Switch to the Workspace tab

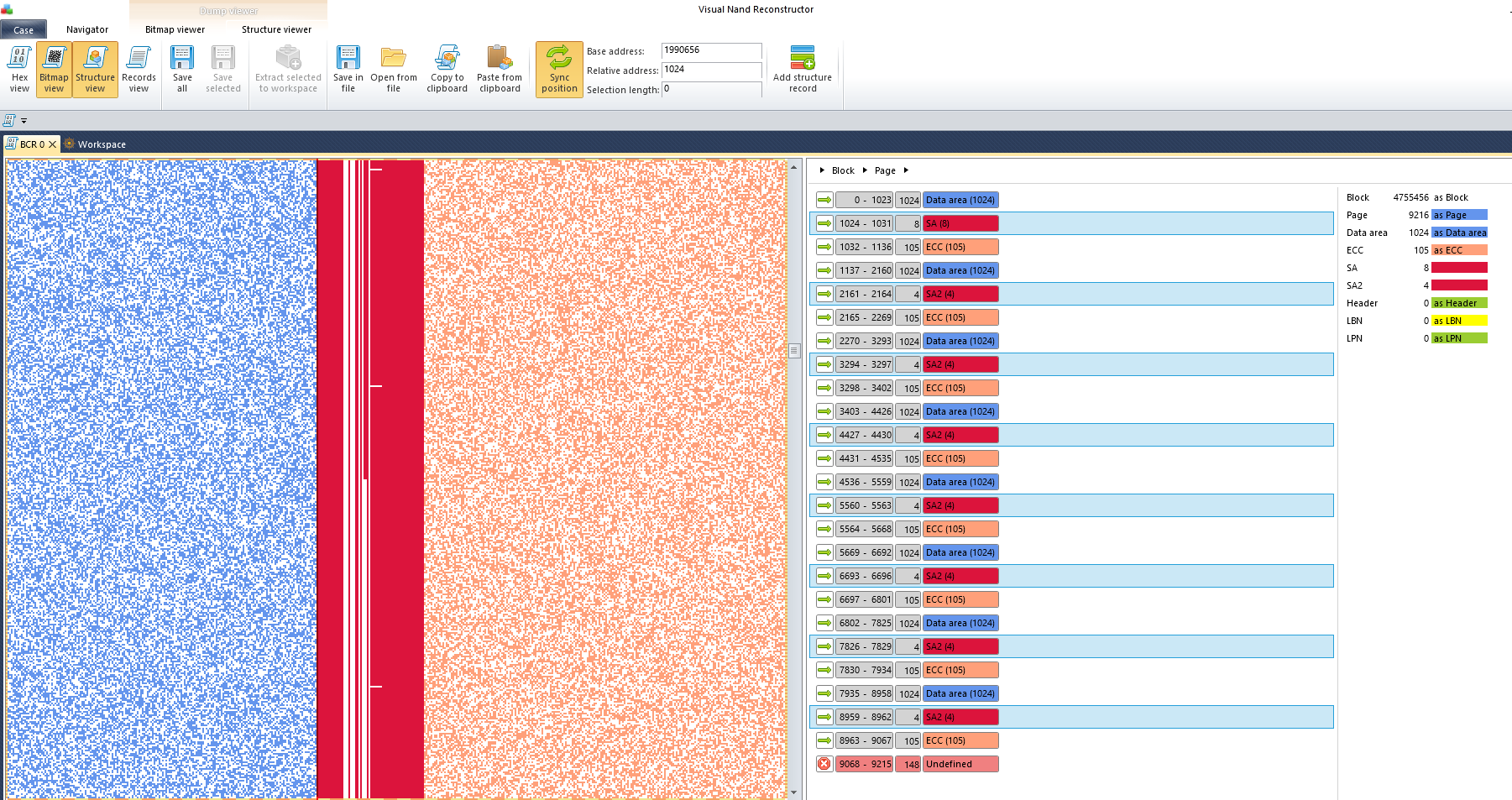(x=95, y=144)
